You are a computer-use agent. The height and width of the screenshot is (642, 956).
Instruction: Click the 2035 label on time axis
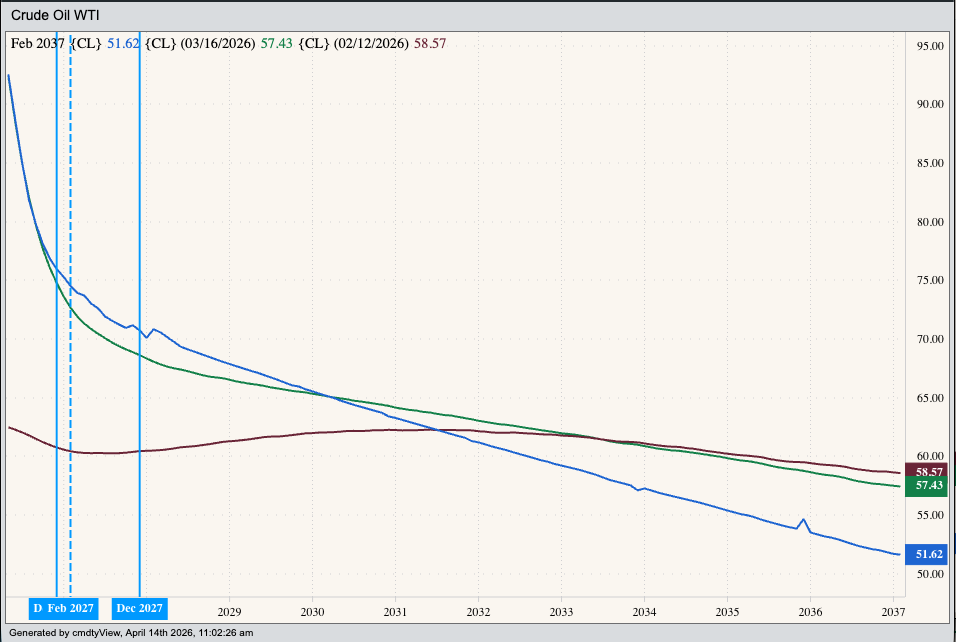tap(727, 612)
